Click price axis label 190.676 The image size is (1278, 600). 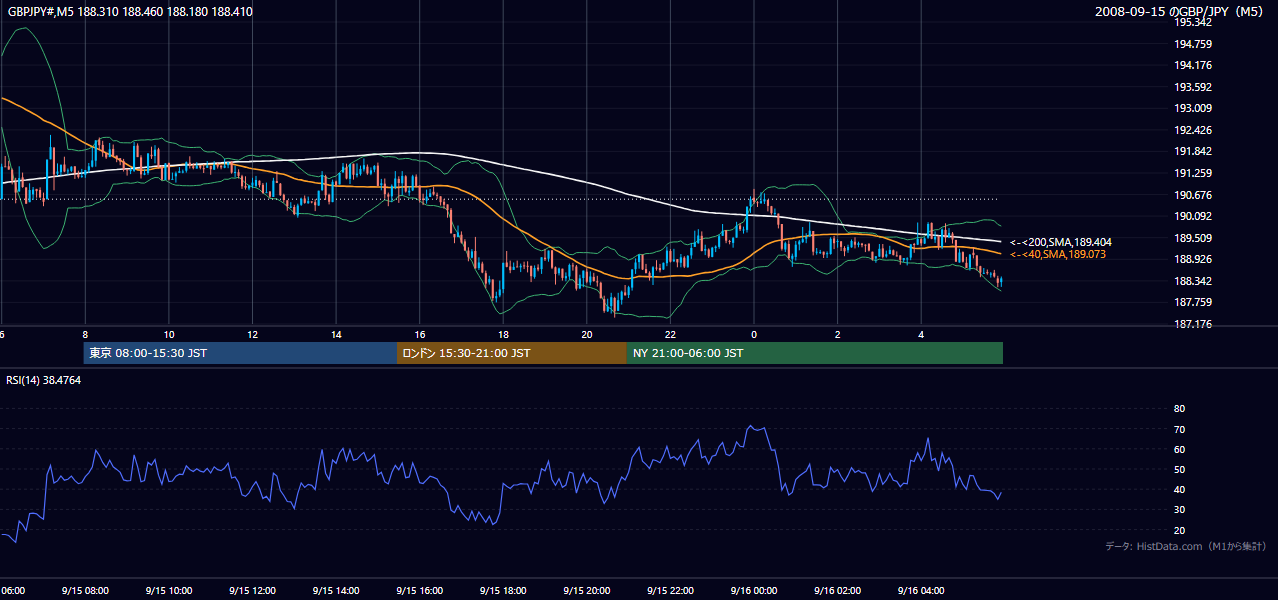1193,195
